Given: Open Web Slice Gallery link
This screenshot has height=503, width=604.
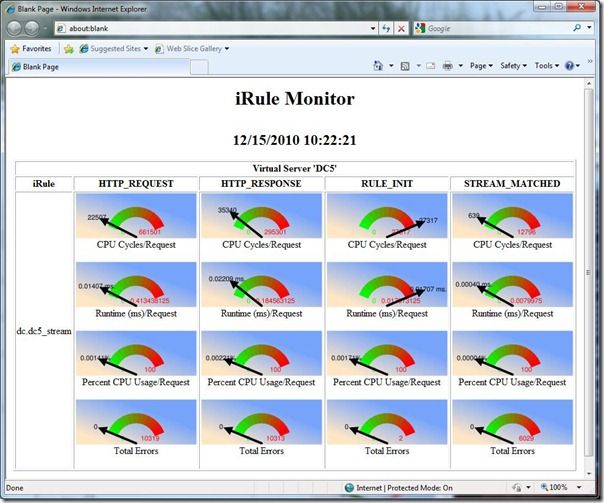Looking at the screenshot, I should point(188,49).
